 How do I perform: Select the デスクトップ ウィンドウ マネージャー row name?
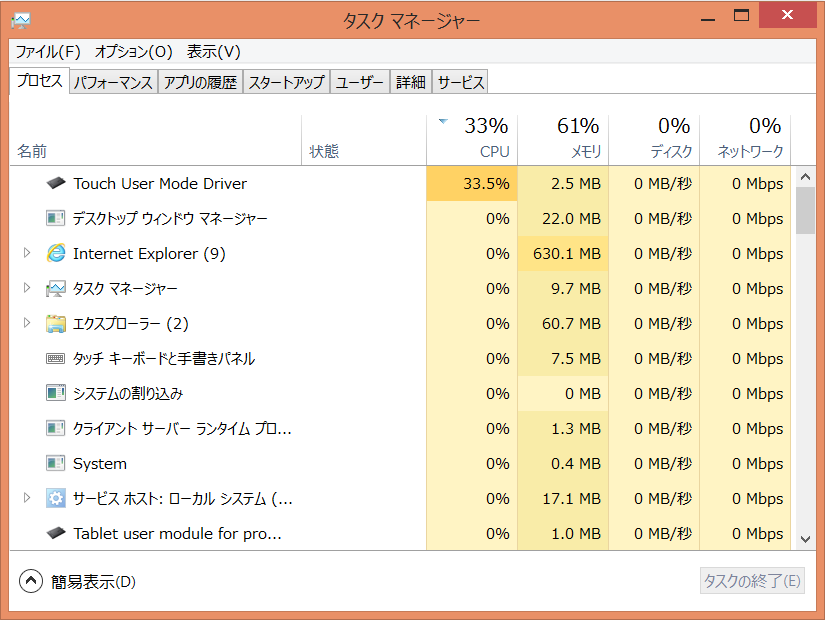(x=170, y=218)
